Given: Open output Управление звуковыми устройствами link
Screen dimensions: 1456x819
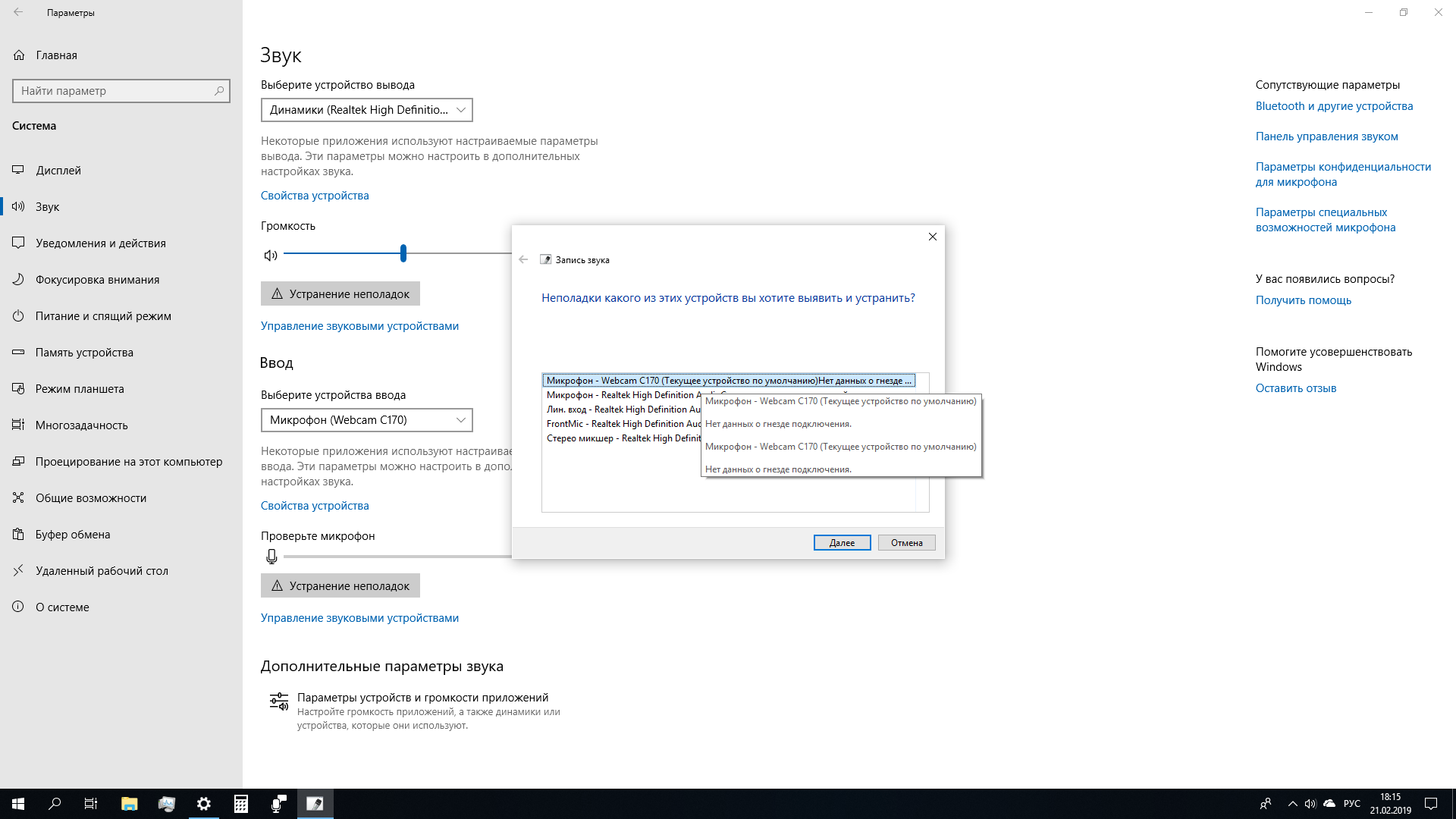Looking at the screenshot, I should [359, 326].
